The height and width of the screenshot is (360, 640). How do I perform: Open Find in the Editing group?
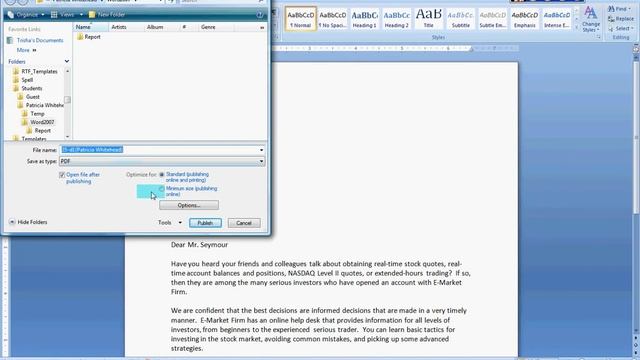619,9
